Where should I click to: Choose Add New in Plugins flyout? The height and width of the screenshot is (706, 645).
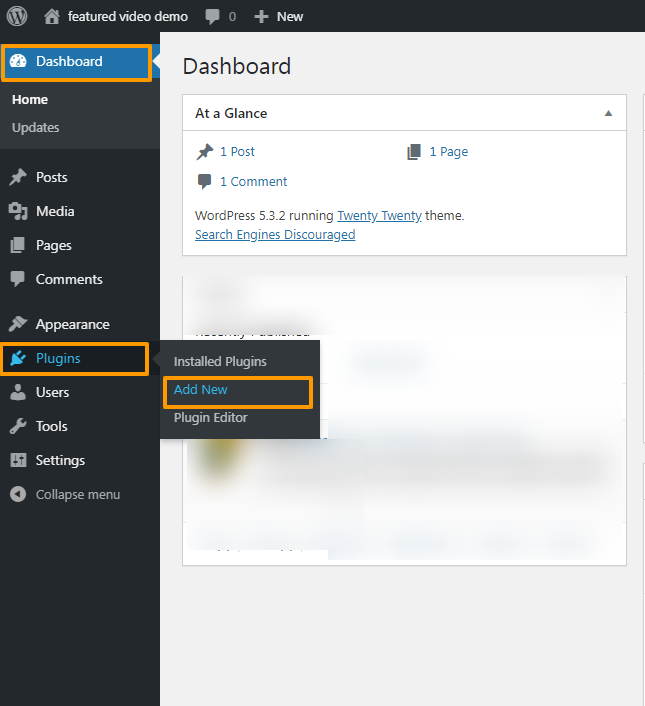[200, 389]
